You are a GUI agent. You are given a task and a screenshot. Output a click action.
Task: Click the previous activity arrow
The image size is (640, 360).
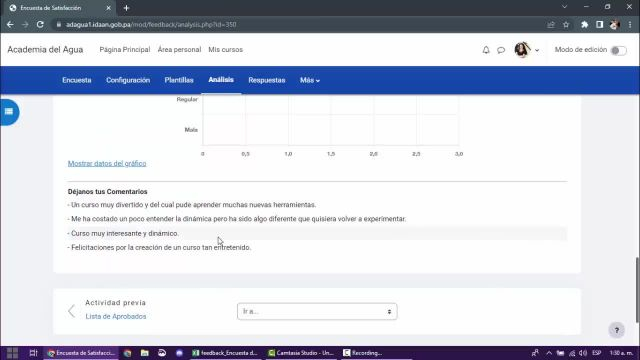(x=71, y=311)
